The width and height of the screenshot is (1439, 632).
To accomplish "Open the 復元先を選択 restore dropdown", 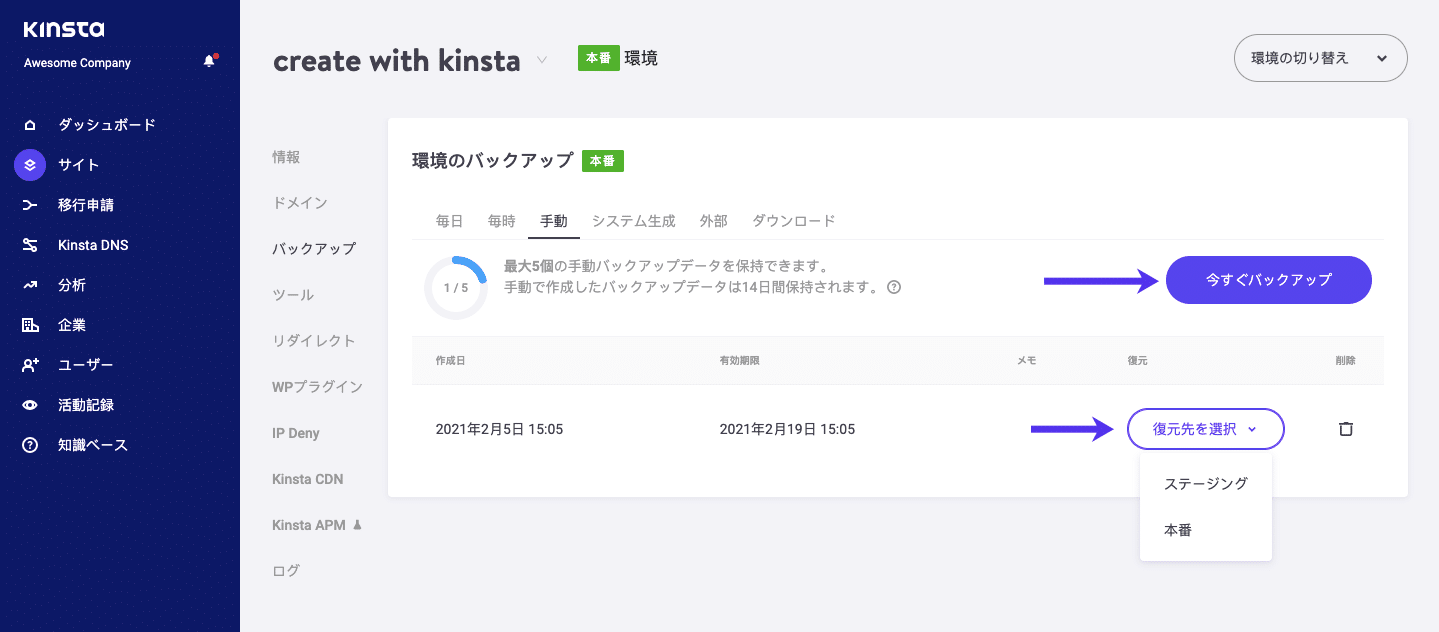I will pyautogui.click(x=1205, y=428).
